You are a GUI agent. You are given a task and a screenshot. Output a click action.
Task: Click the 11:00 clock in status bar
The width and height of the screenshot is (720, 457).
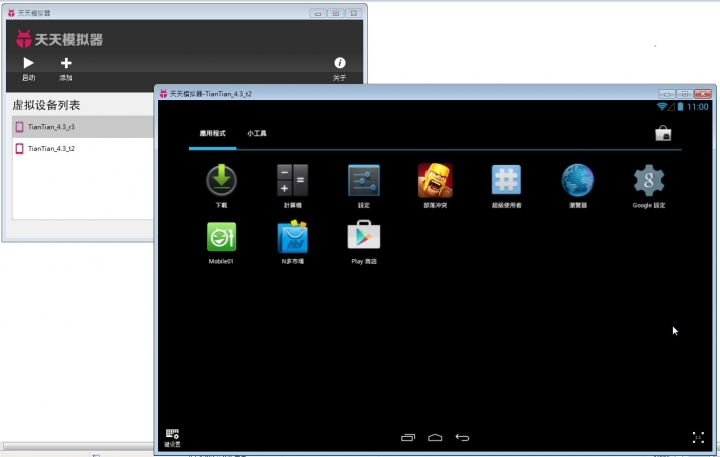[x=698, y=107]
